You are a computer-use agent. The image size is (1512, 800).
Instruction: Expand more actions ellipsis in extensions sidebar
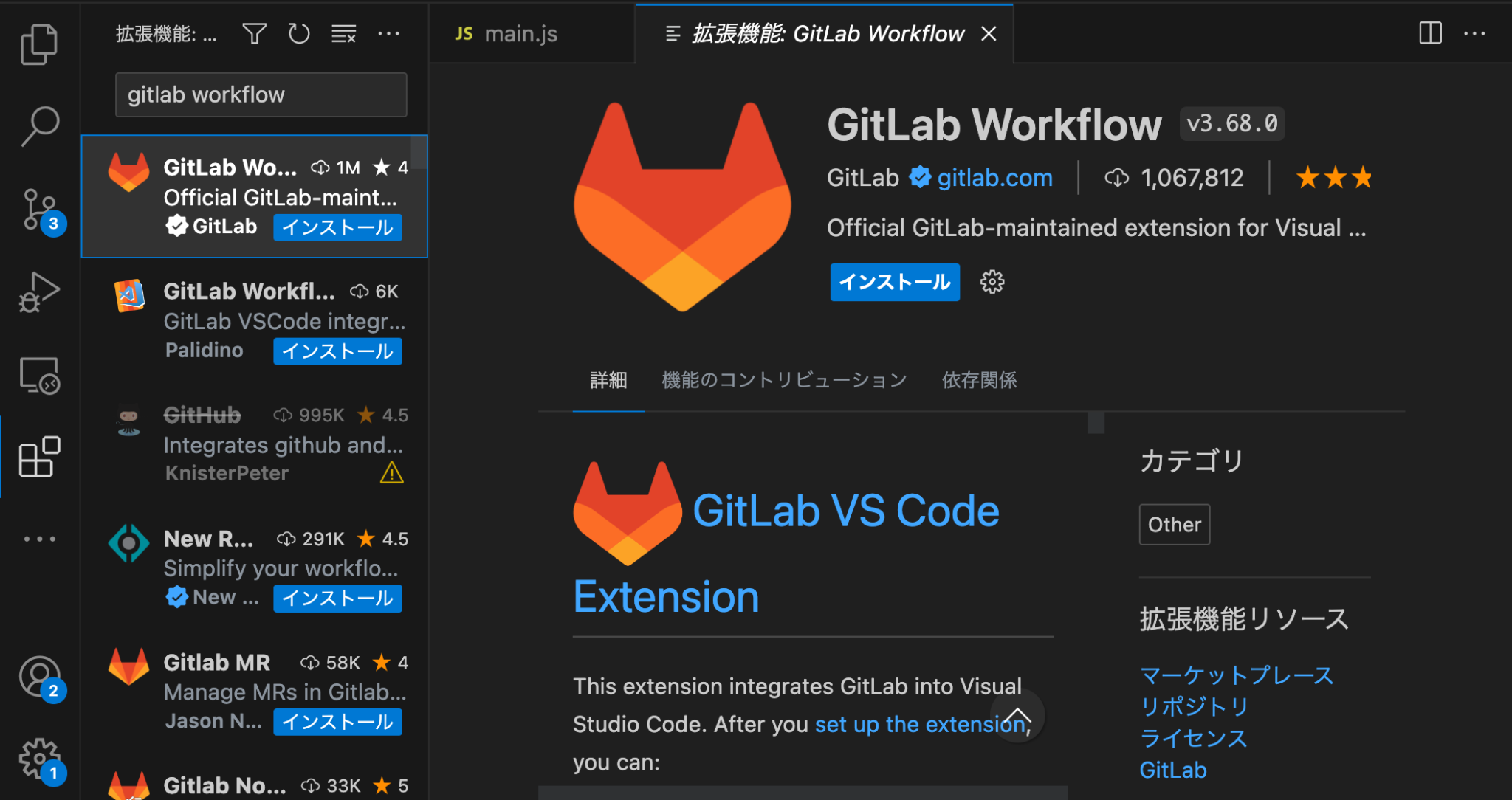[x=389, y=34]
